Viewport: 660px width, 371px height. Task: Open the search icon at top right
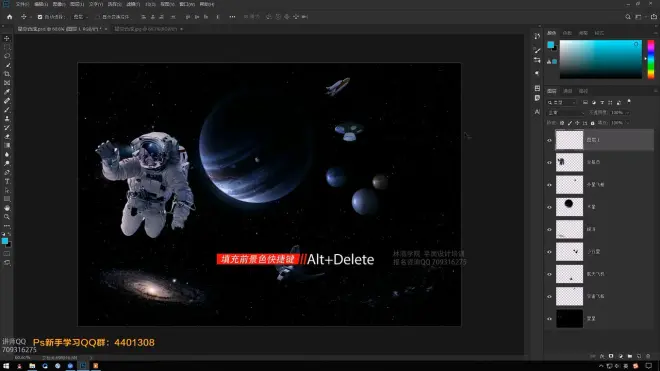click(628, 17)
